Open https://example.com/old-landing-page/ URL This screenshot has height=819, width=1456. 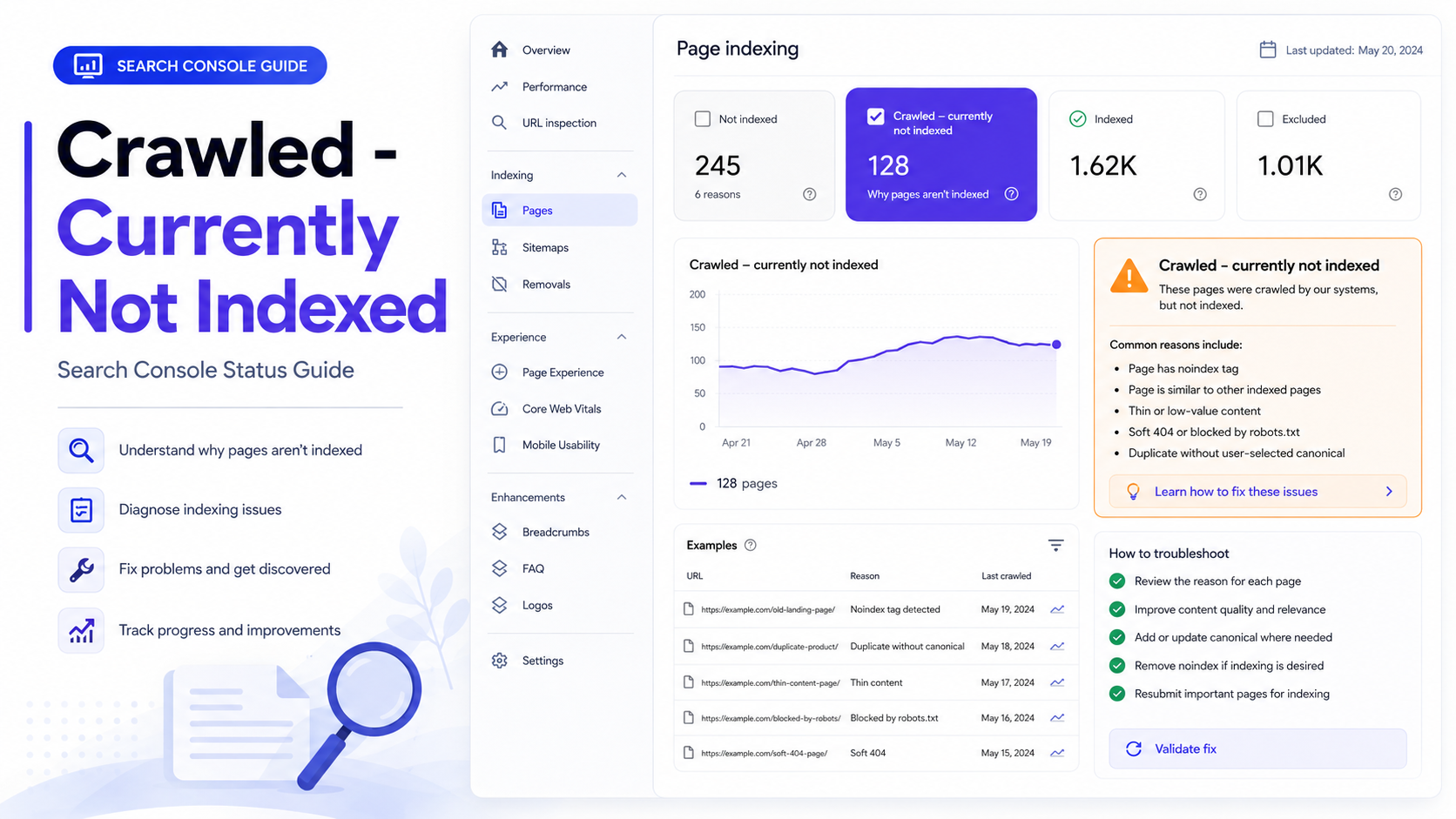[x=768, y=610]
